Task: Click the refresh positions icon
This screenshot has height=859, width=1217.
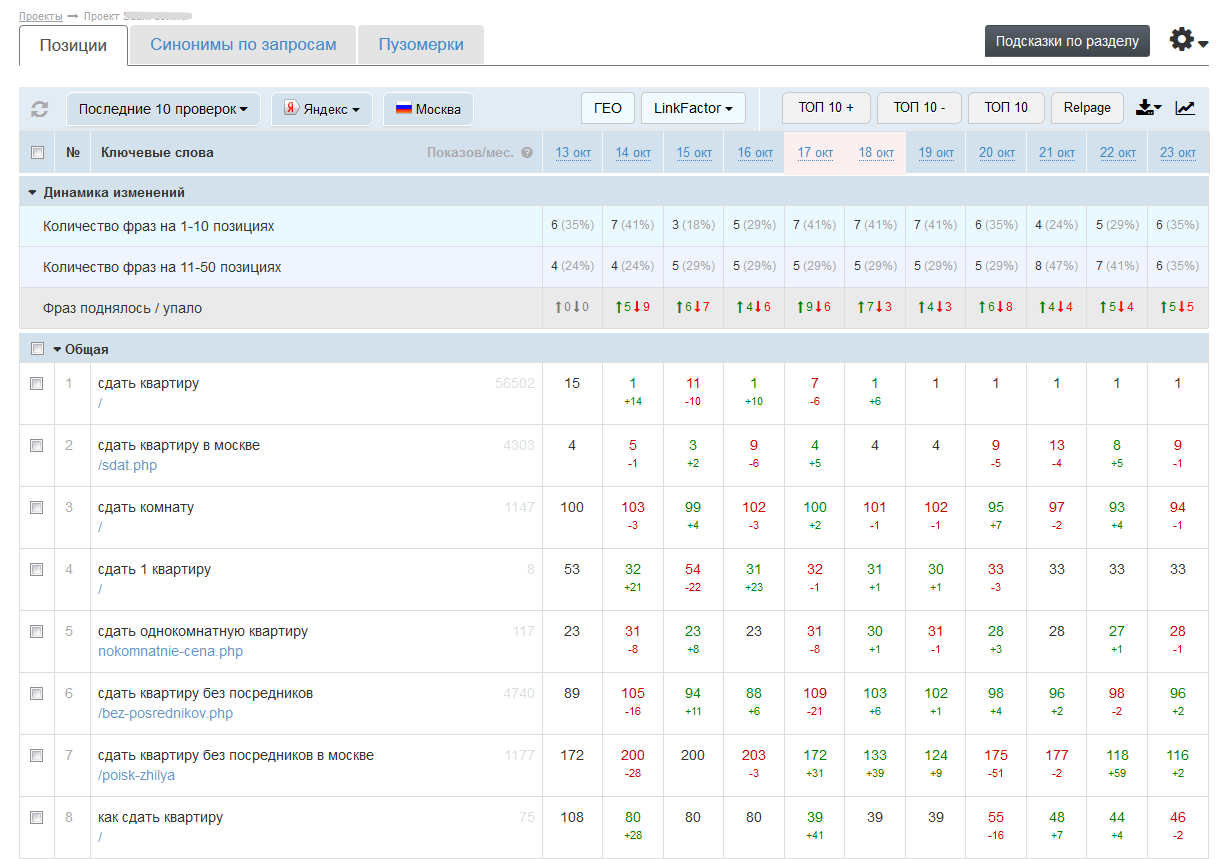Action: pos(40,109)
